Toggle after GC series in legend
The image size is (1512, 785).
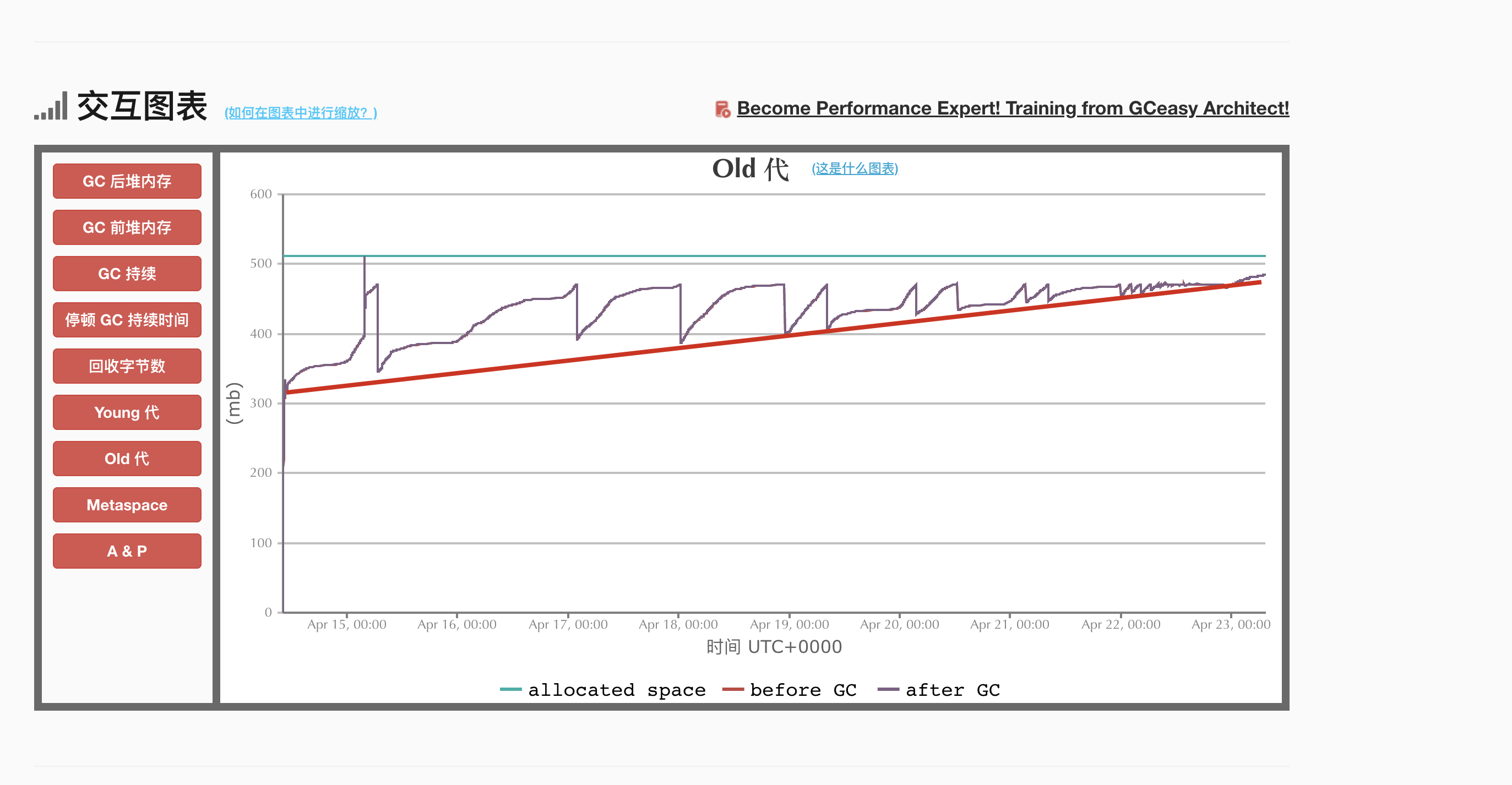click(x=952, y=690)
